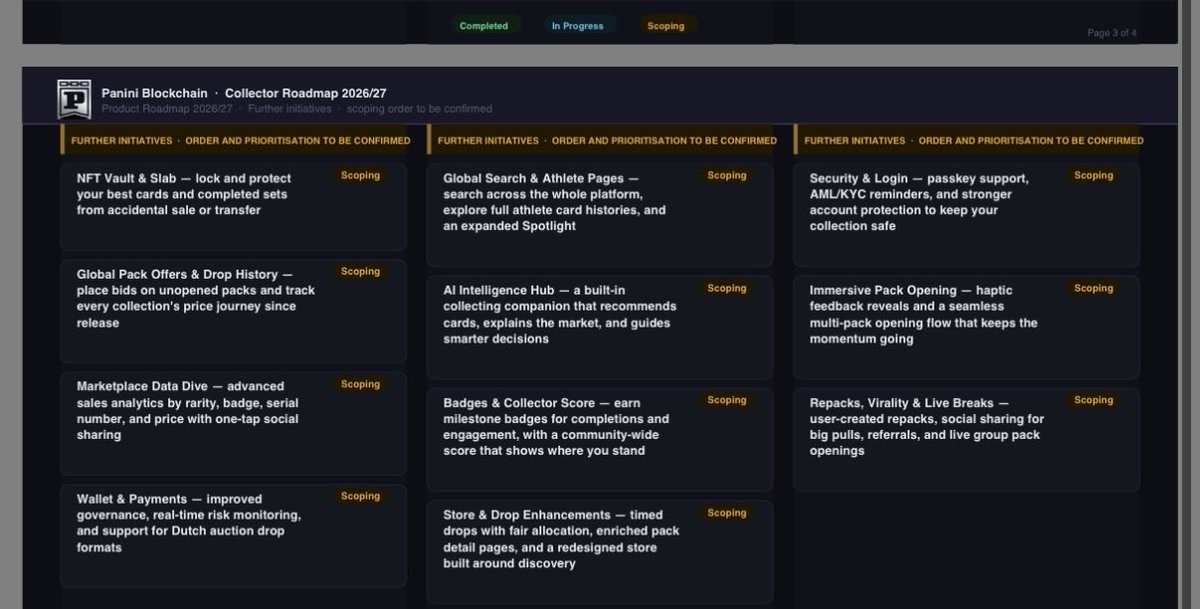Open the Global Search & Athlete Pages card
The height and width of the screenshot is (609, 1200).
tap(600, 215)
